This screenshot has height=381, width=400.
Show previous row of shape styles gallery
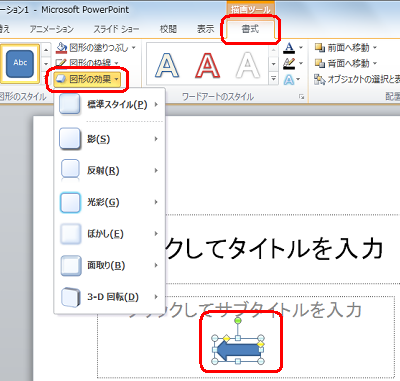tap(46, 50)
